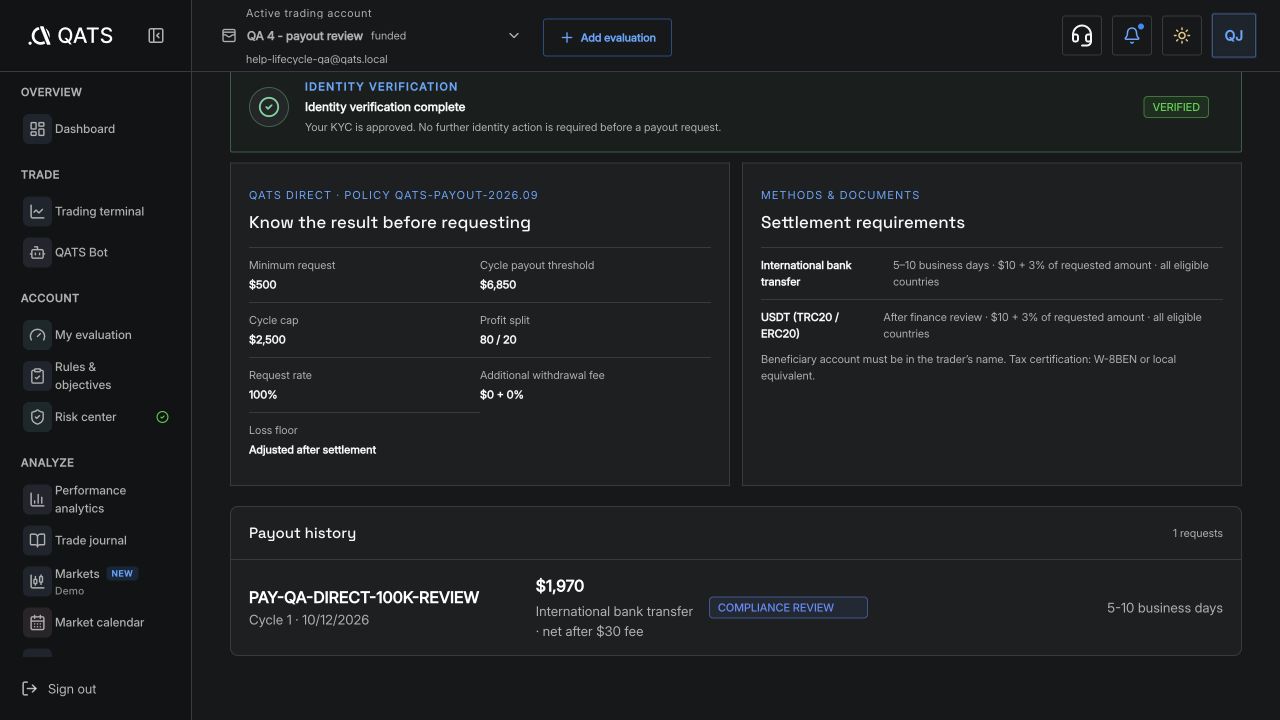The height and width of the screenshot is (720, 1280).
Task: Collapse the sidebar panel
Action: [156, 36]
